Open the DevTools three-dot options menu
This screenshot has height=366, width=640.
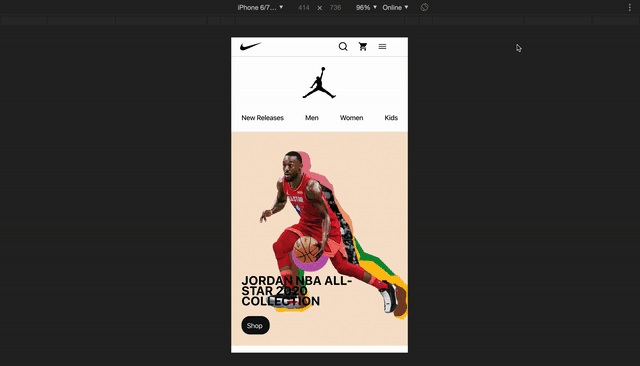tap(629, 7)
